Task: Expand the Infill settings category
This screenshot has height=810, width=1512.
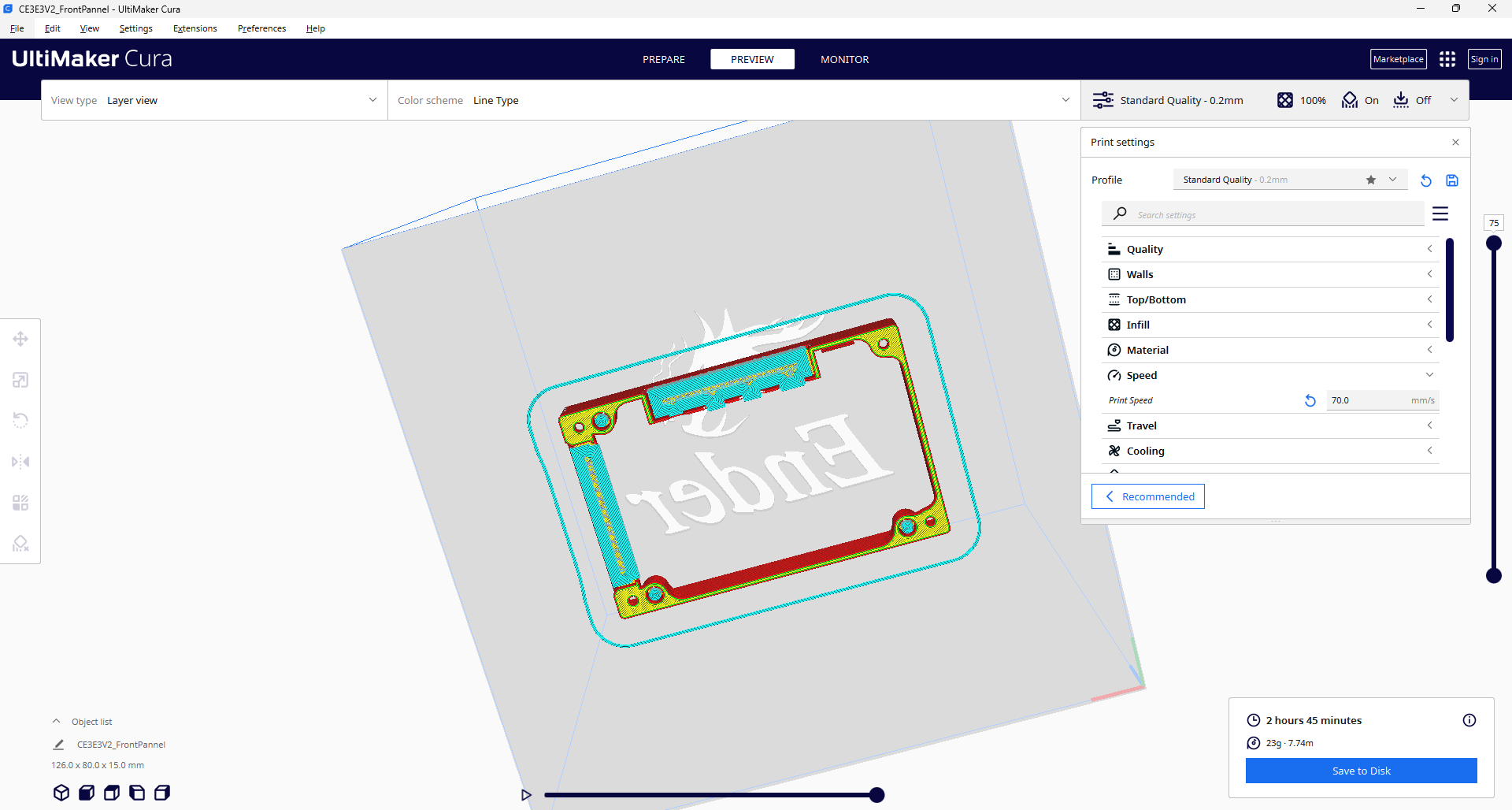Action: coord(1270,325)
